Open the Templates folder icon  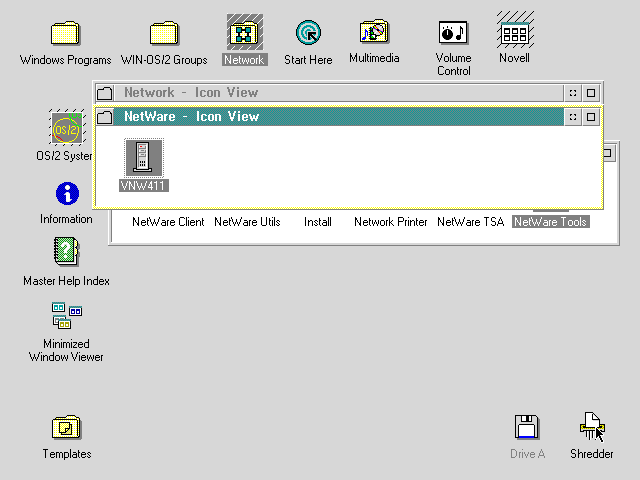pos(67,427)
